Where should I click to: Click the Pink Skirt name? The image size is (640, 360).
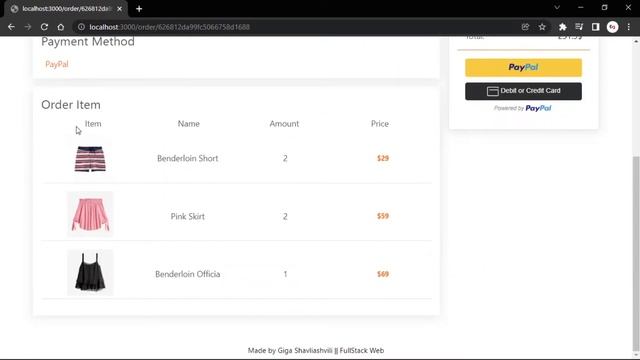point(188,216)
